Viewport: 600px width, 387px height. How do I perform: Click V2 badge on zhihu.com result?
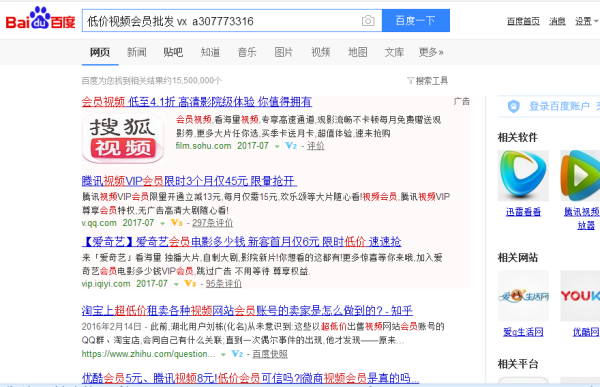(237, 354)
